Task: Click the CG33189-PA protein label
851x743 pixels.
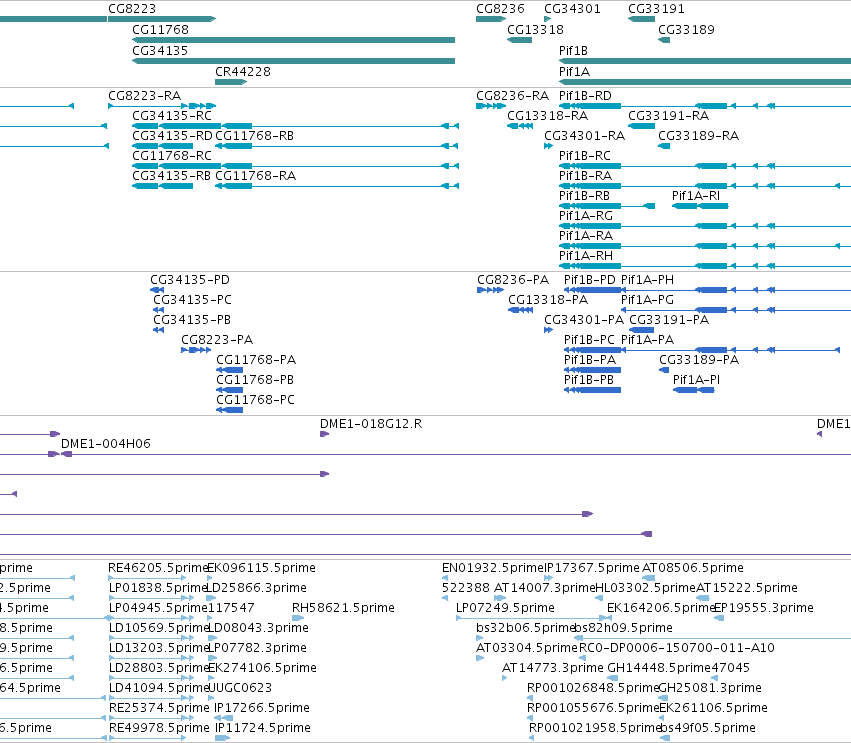Action: (x=699, y=360)
